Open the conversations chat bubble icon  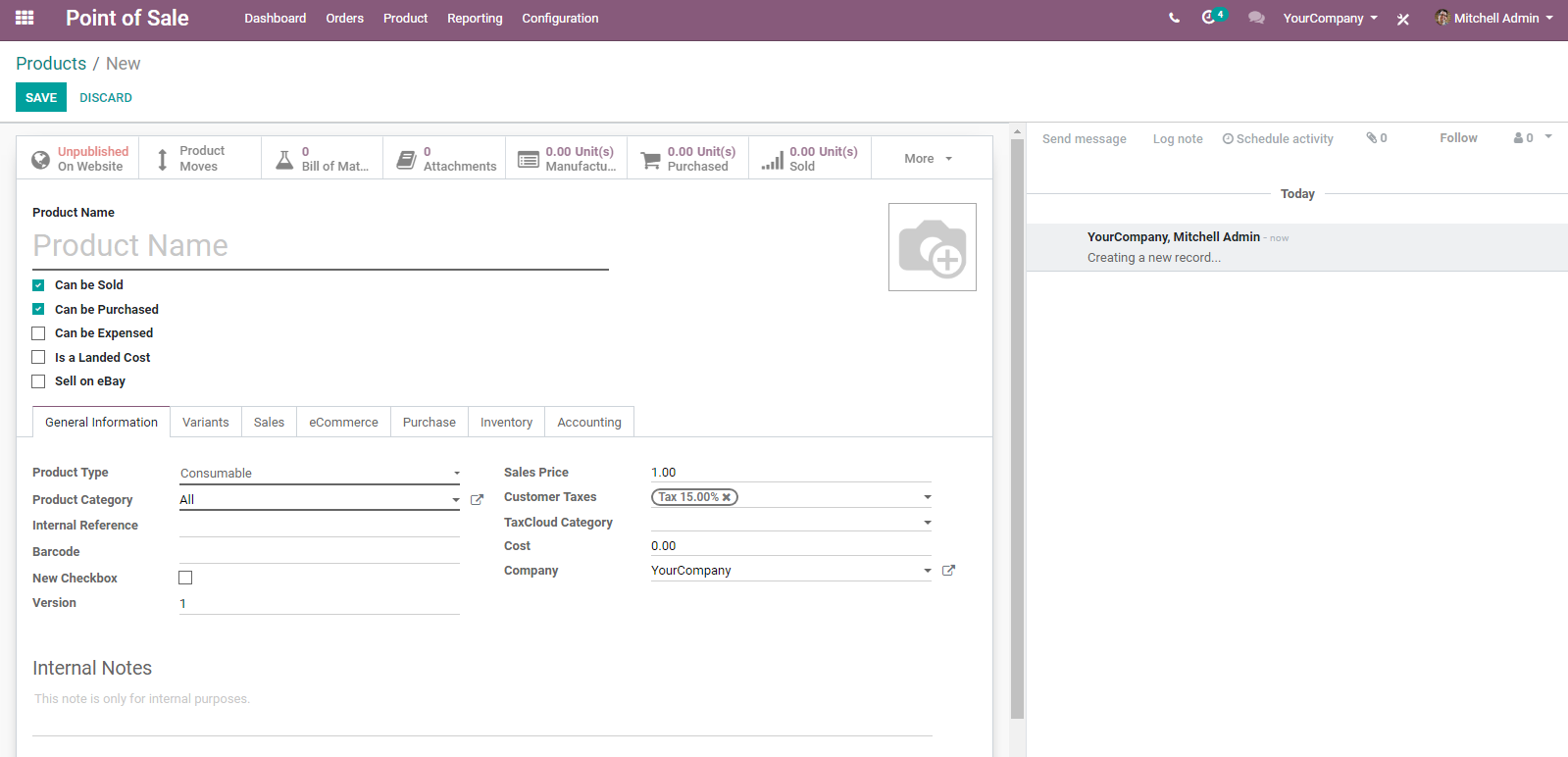point(1256,18)
